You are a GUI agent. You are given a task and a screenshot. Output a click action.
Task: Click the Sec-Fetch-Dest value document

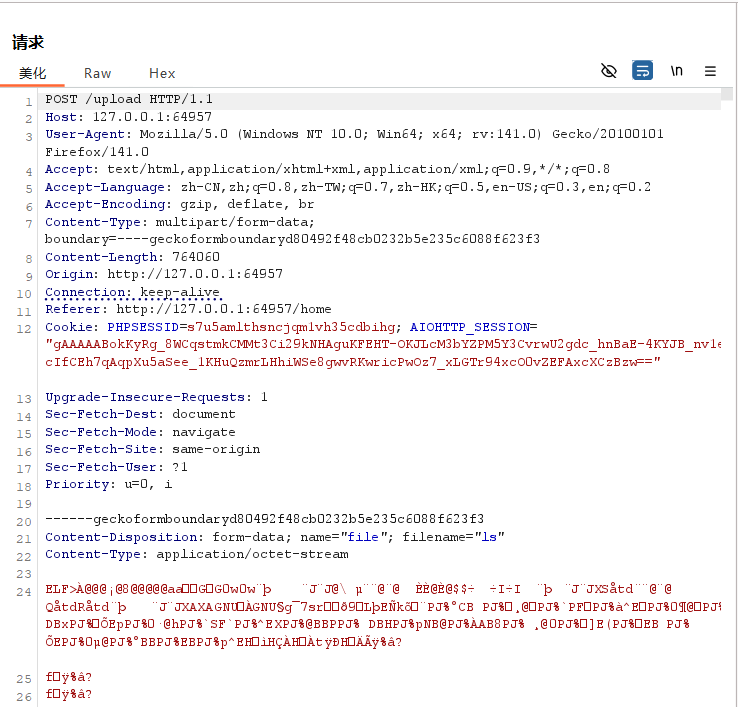(x=203, y=414)
